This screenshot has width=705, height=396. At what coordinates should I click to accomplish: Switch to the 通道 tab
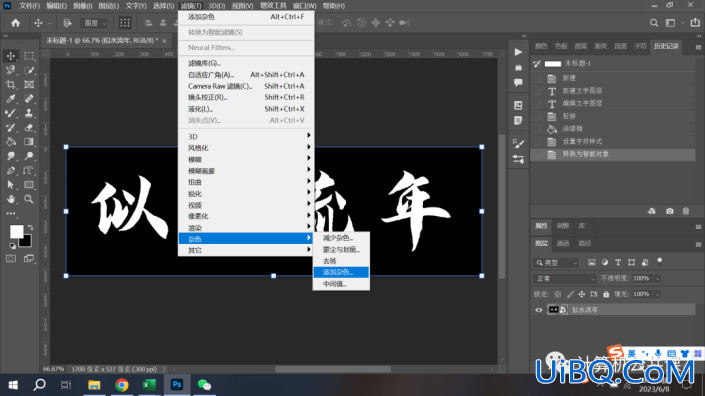563,243
